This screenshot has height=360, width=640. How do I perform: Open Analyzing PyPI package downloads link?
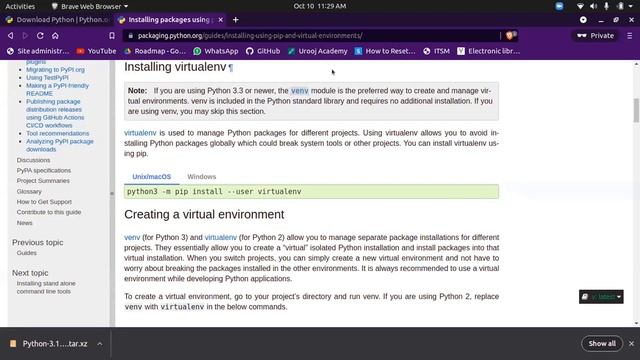pyautogui.click(x=60, y=145)
